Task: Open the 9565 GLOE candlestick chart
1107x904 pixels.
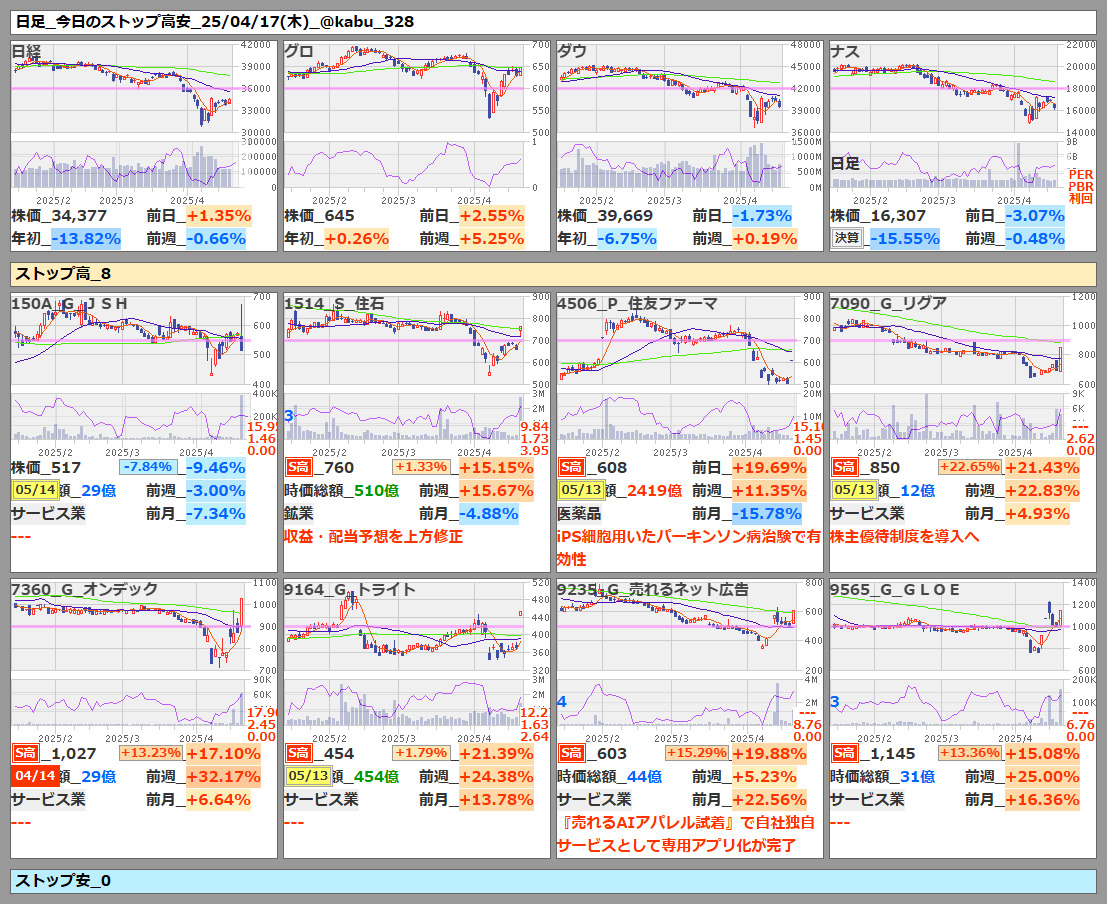Action: [949, 626]
